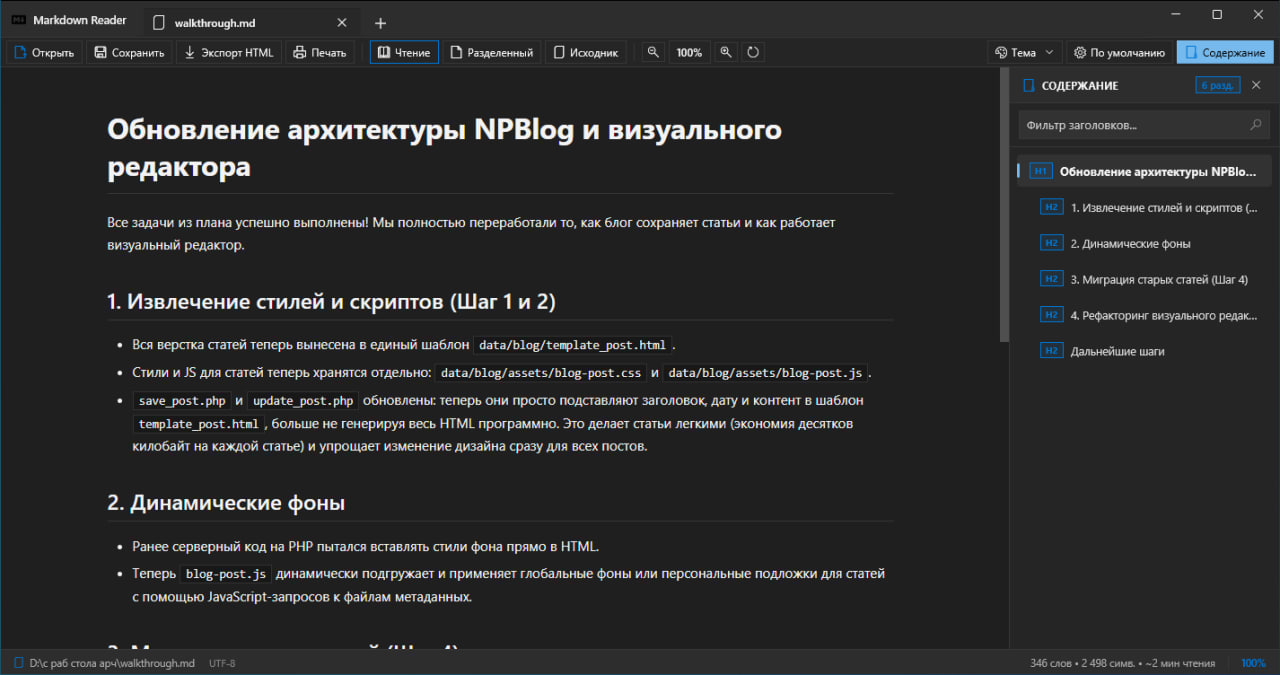Click the 100% zoom indicator in status bar
This screenshot has height=675, width=1280.
point(1253,663)
